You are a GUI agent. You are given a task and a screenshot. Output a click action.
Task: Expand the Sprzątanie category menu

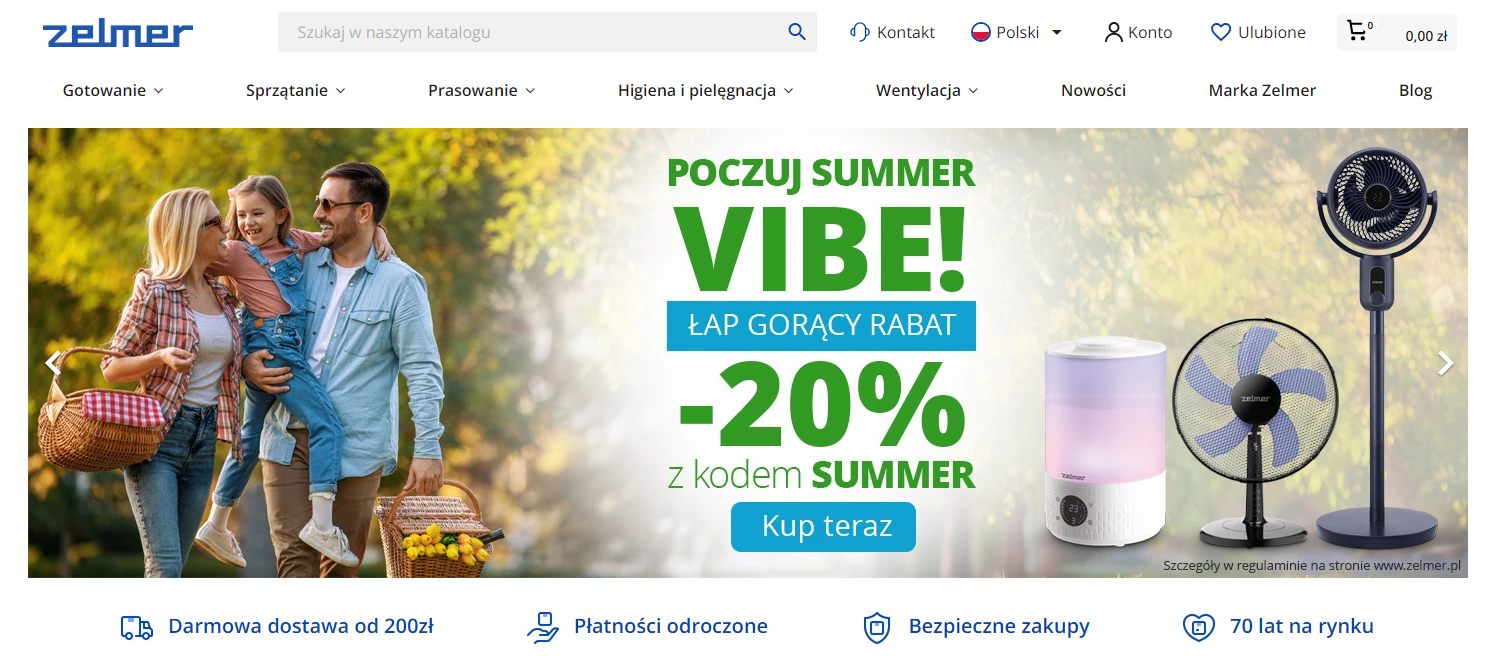point(296,90)
